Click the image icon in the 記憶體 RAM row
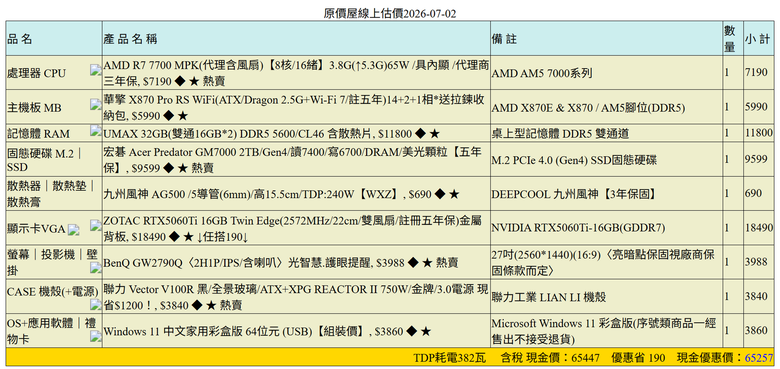 click(x=96, y=130)
